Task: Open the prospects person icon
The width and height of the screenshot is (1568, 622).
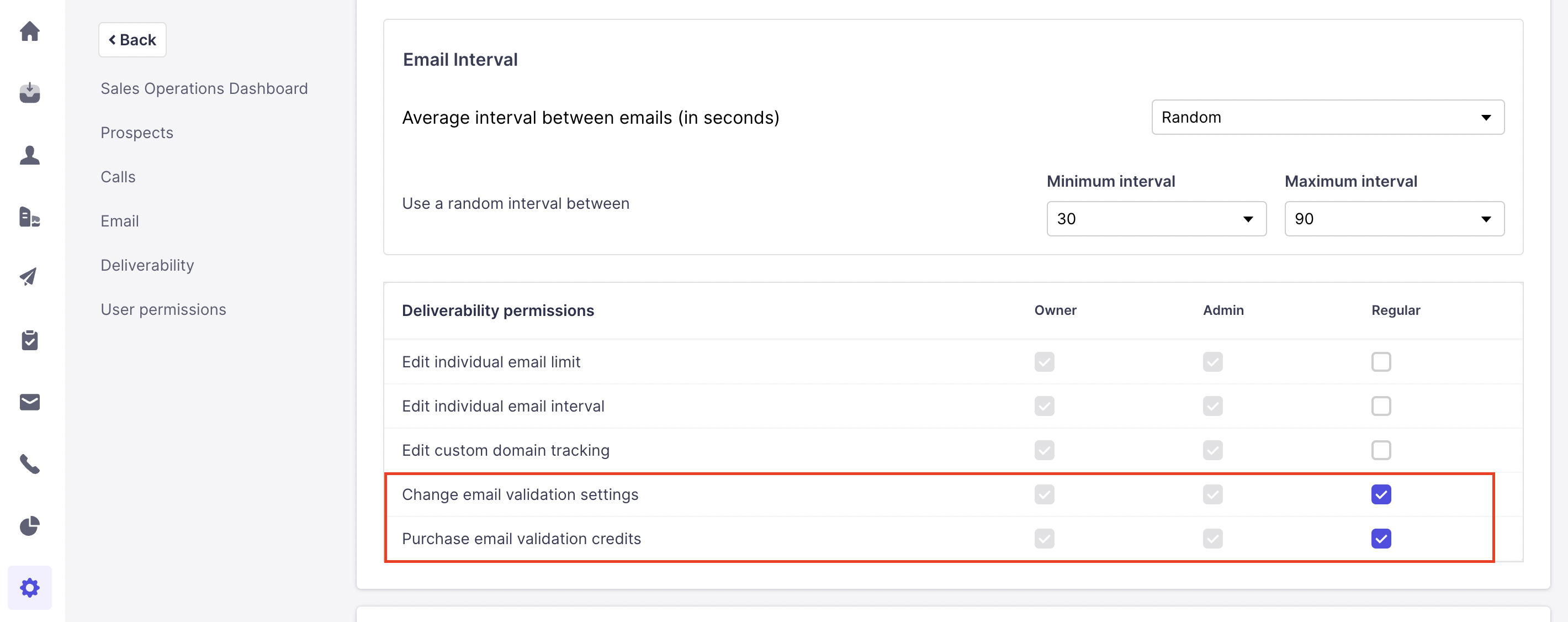Action: pyautogui.click(x=30, y=155)
